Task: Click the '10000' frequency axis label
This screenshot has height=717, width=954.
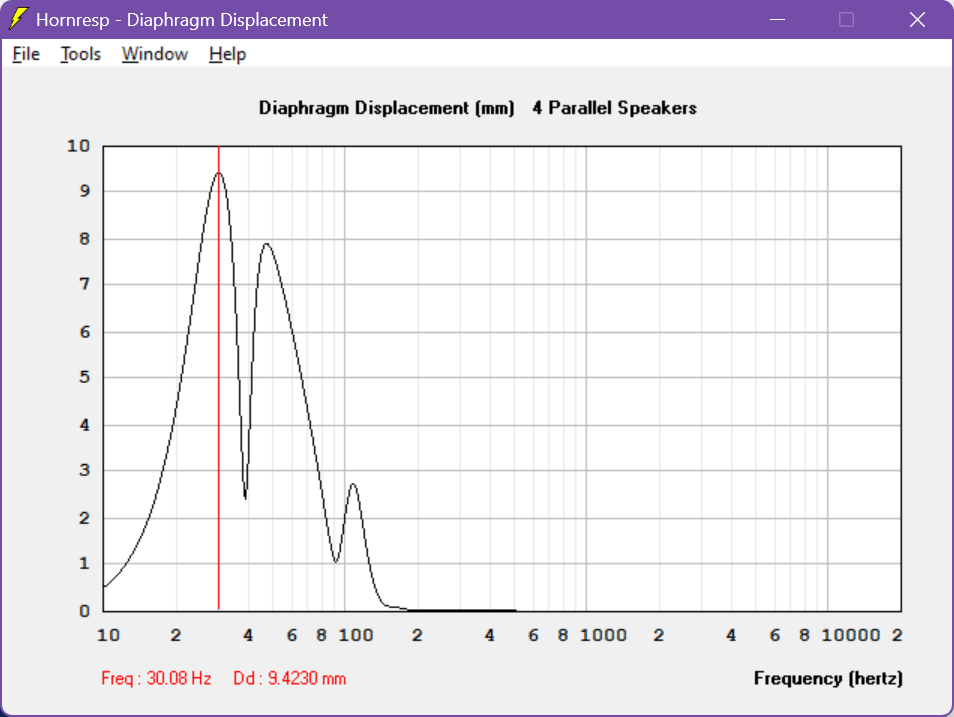Action: [851, 635]
